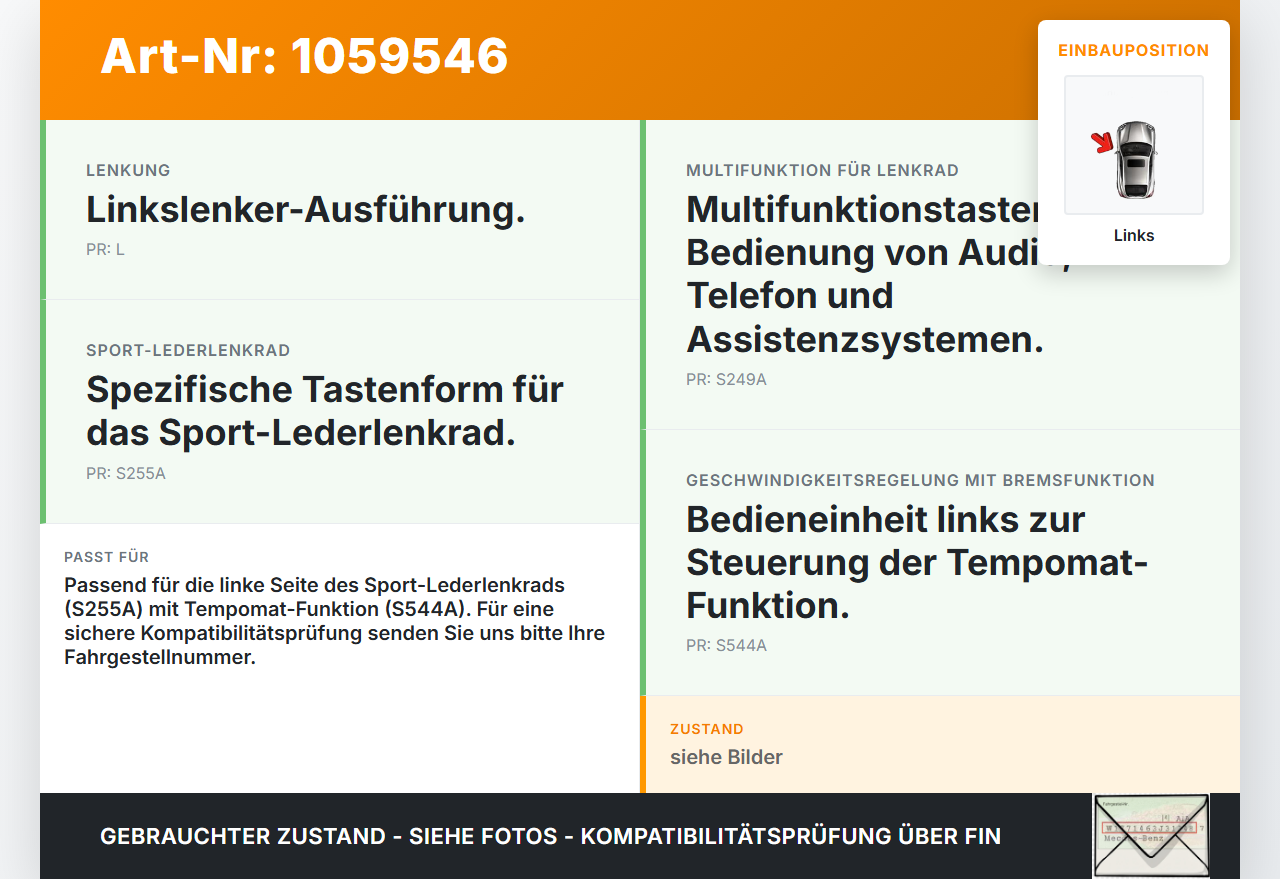Select the Art-Nr: 1059546 heading
Screen dimensions: 1280x880
pos(305,56)
